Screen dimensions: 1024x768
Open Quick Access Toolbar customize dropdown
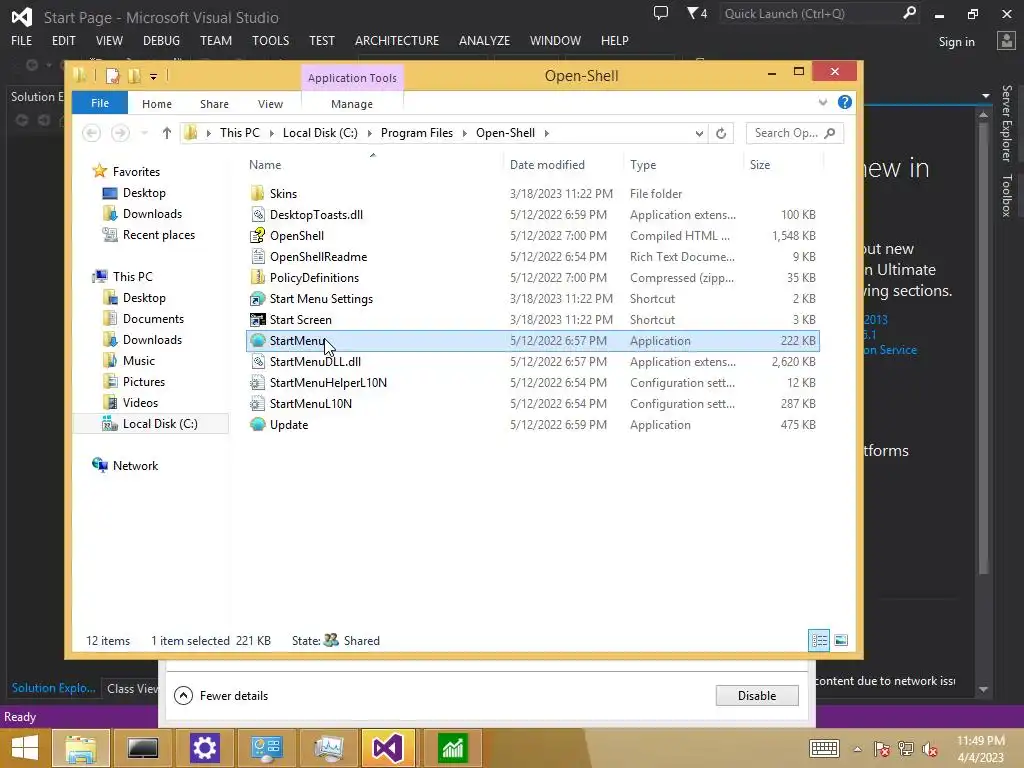(x=153, y=76)
